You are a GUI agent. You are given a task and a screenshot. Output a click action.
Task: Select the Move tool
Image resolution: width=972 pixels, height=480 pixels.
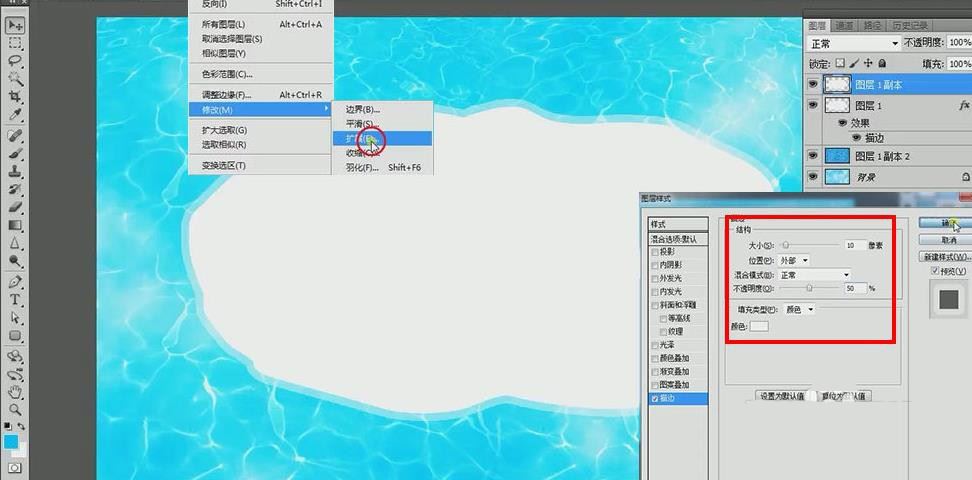click(x=15, y=25)
